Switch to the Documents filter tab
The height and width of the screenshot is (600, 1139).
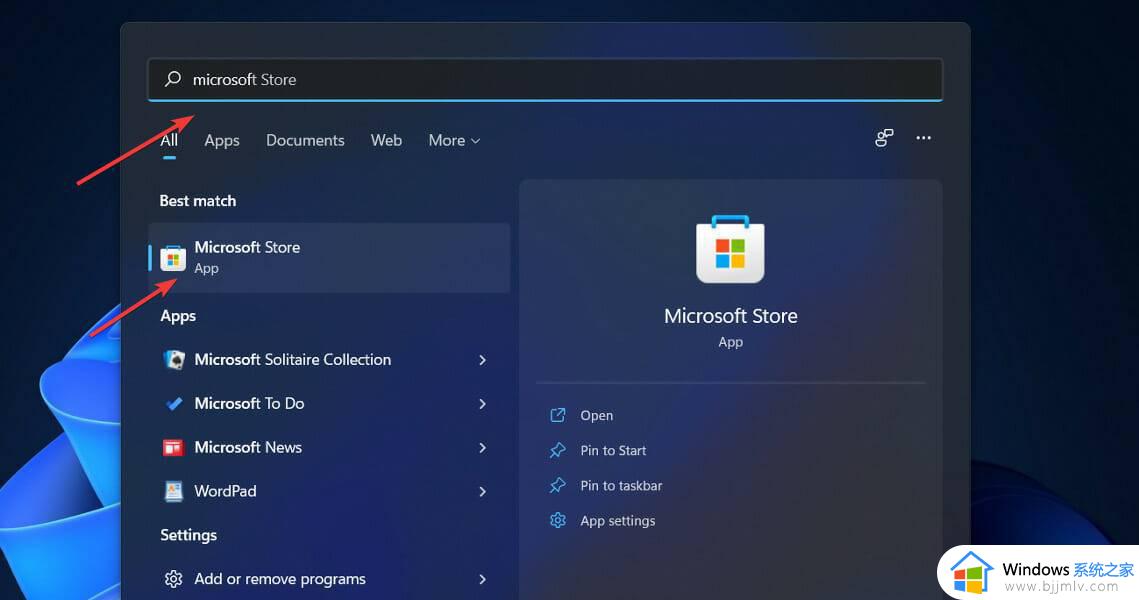coord(305,140)
